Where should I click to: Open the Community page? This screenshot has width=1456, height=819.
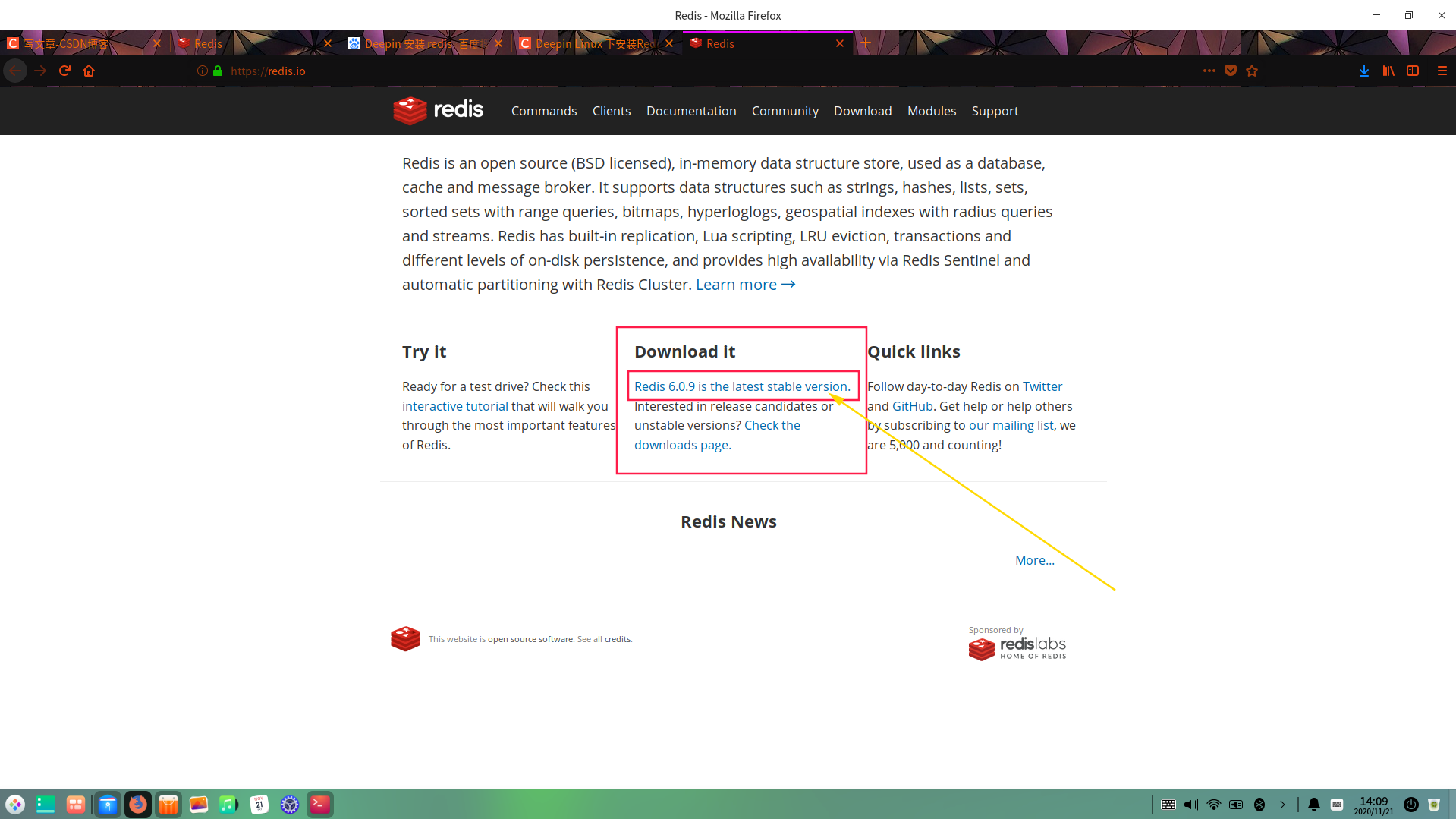[x=785, y=111]
